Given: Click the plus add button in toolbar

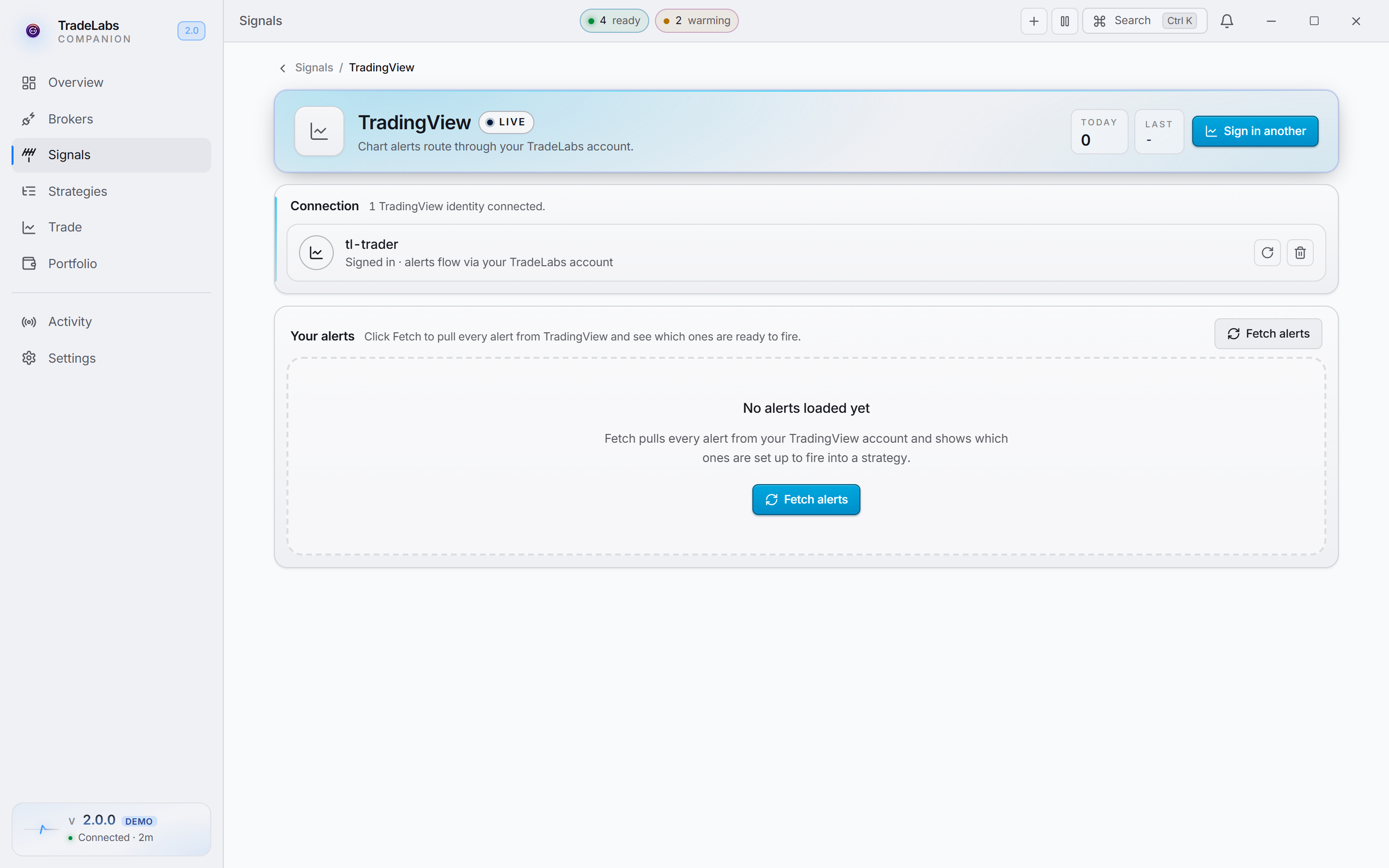Looking at the screenshot, I should (1034, 21).
